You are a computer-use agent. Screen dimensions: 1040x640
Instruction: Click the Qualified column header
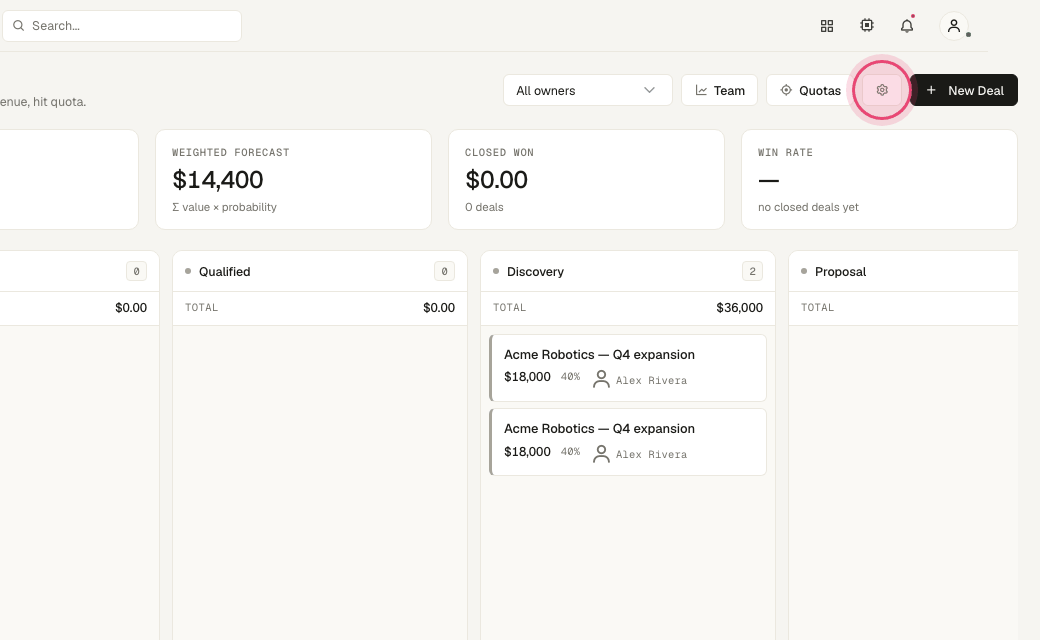tap(320, 271)
